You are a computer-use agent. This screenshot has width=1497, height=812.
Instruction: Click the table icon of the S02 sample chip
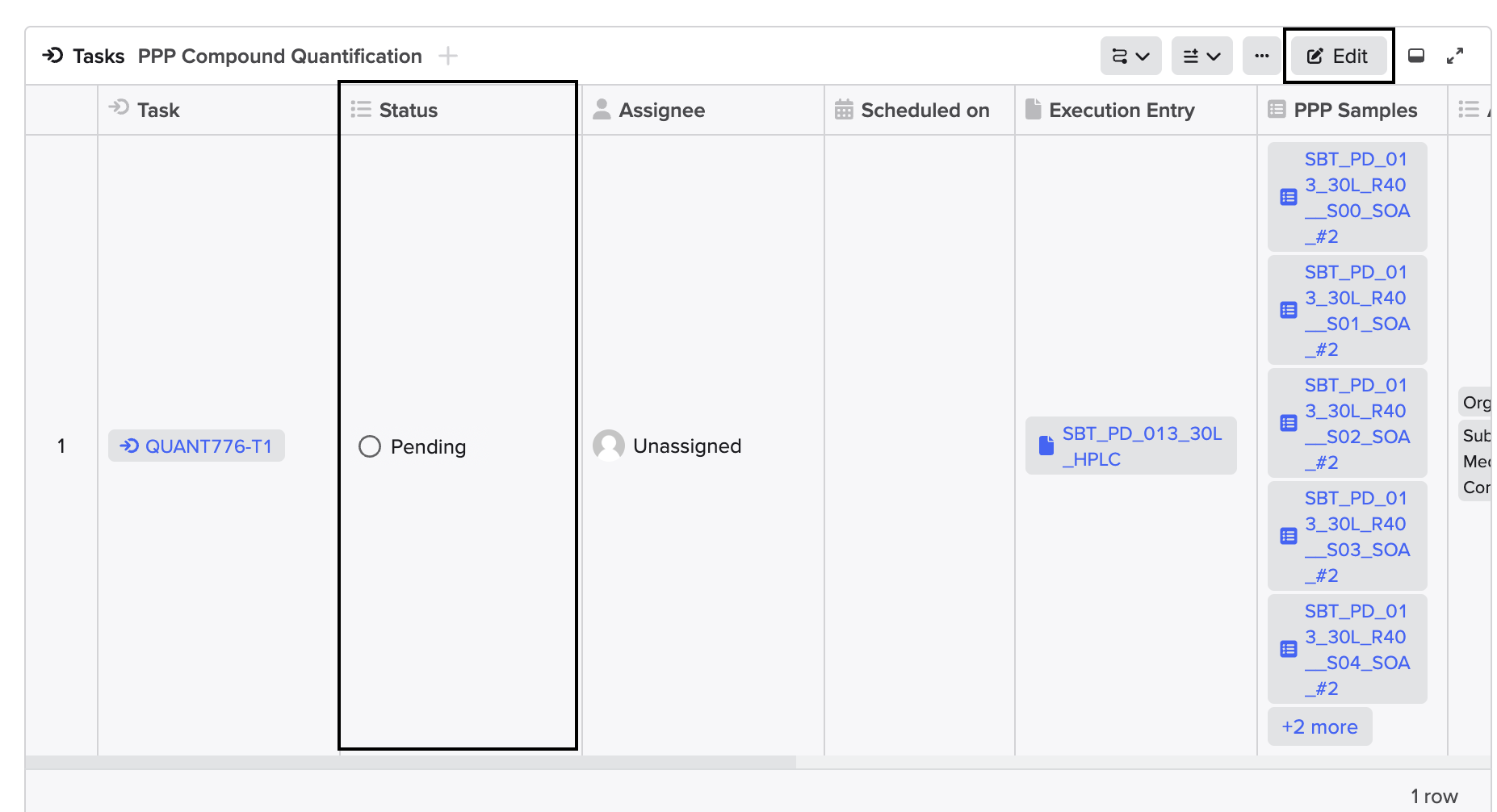click(1289, 423)
